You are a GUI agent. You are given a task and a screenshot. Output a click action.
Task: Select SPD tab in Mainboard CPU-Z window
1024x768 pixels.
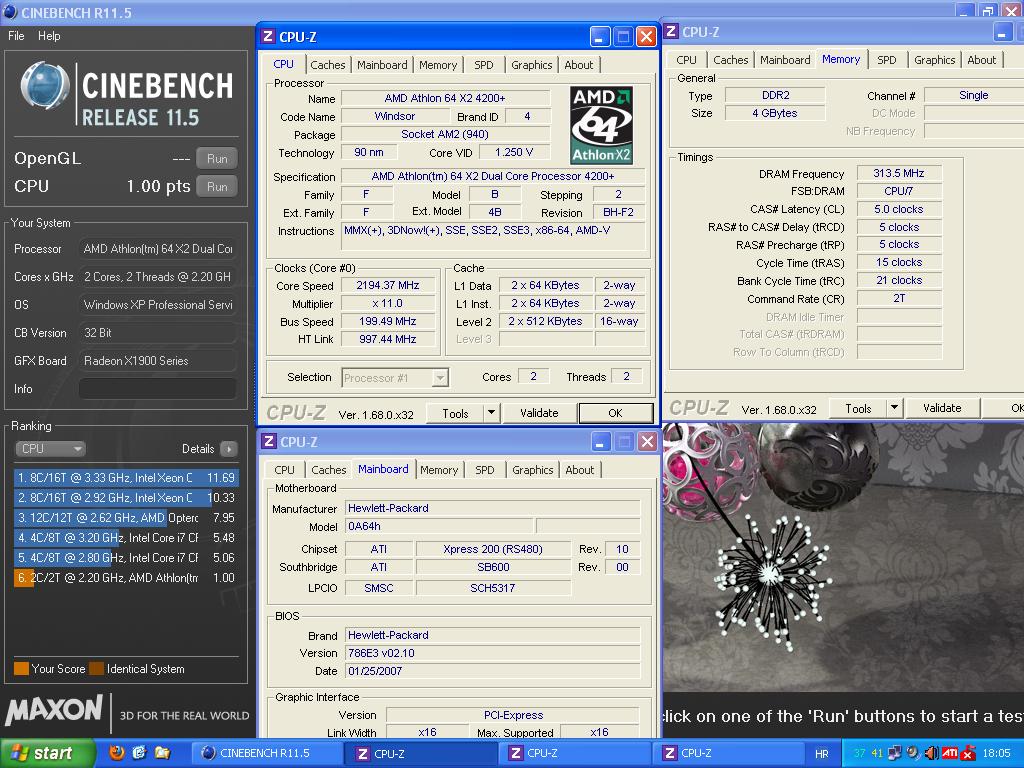click(485, 470)
